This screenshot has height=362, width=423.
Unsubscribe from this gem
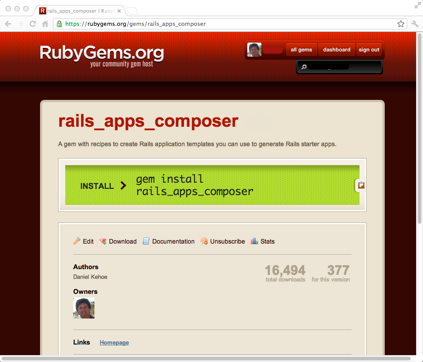227,241
